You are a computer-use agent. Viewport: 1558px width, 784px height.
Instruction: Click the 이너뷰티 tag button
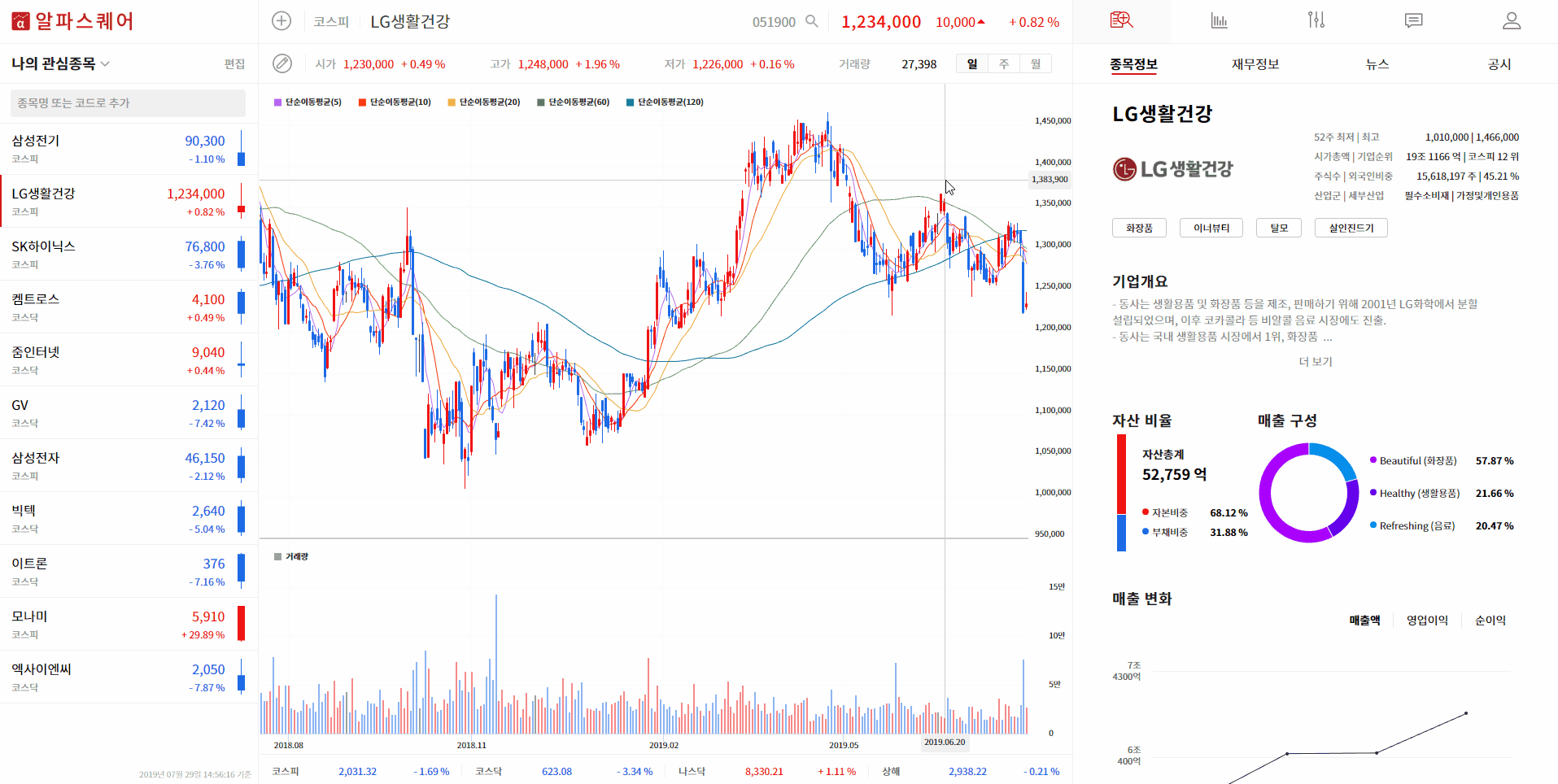tap(1211, 229)
